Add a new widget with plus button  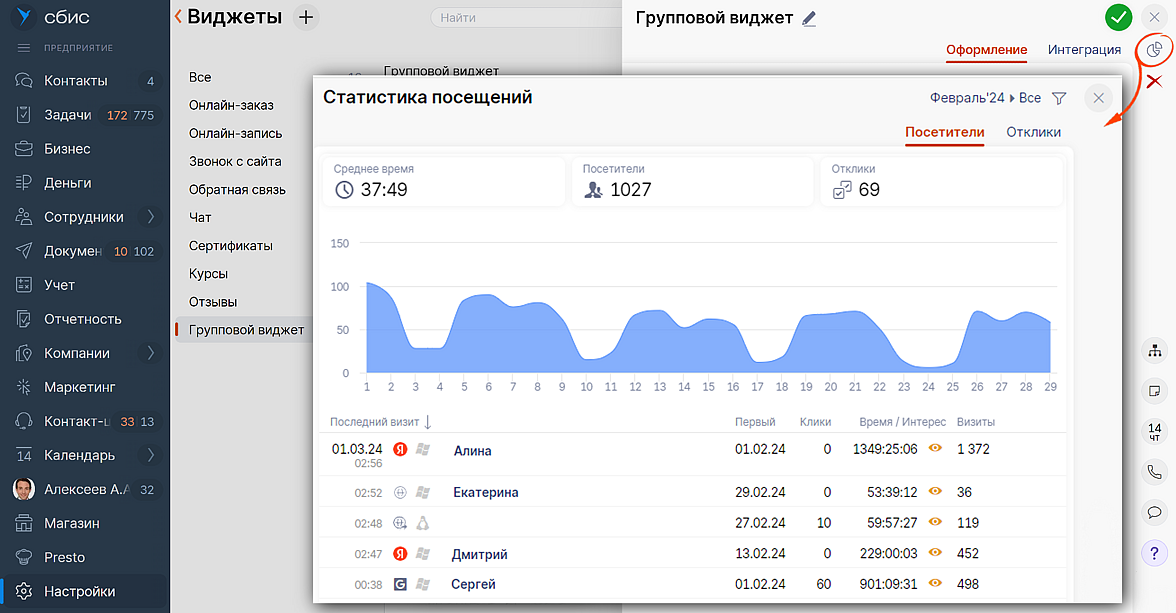tap(306, 17)
